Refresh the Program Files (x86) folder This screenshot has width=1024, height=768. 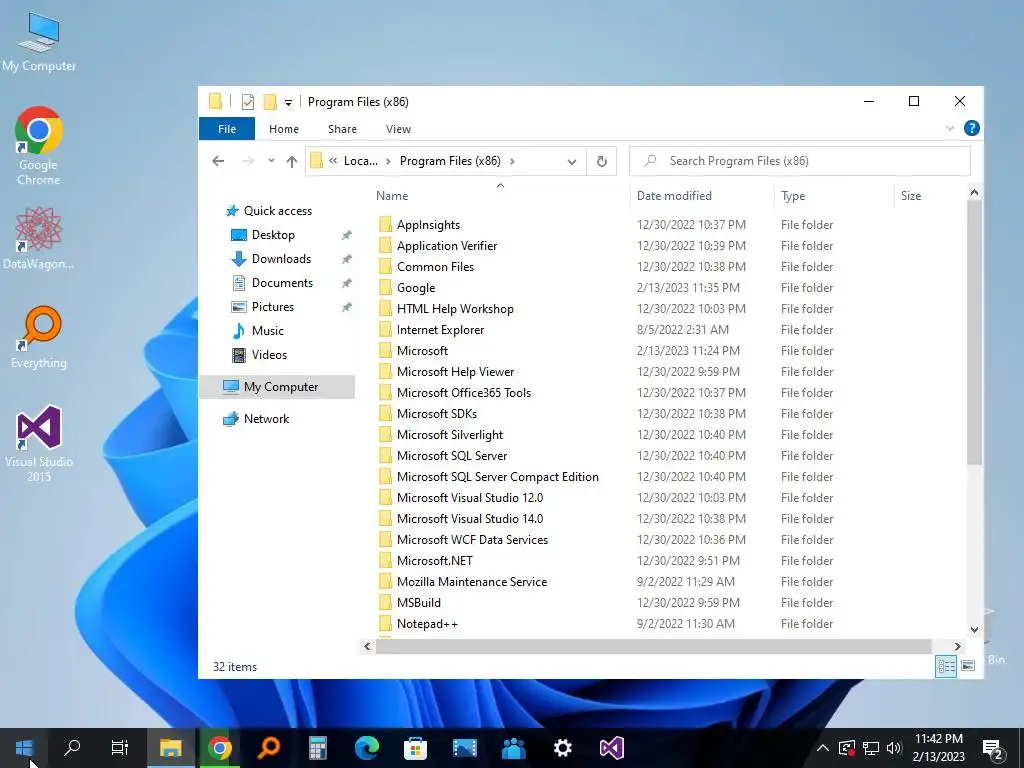(601, 161)
